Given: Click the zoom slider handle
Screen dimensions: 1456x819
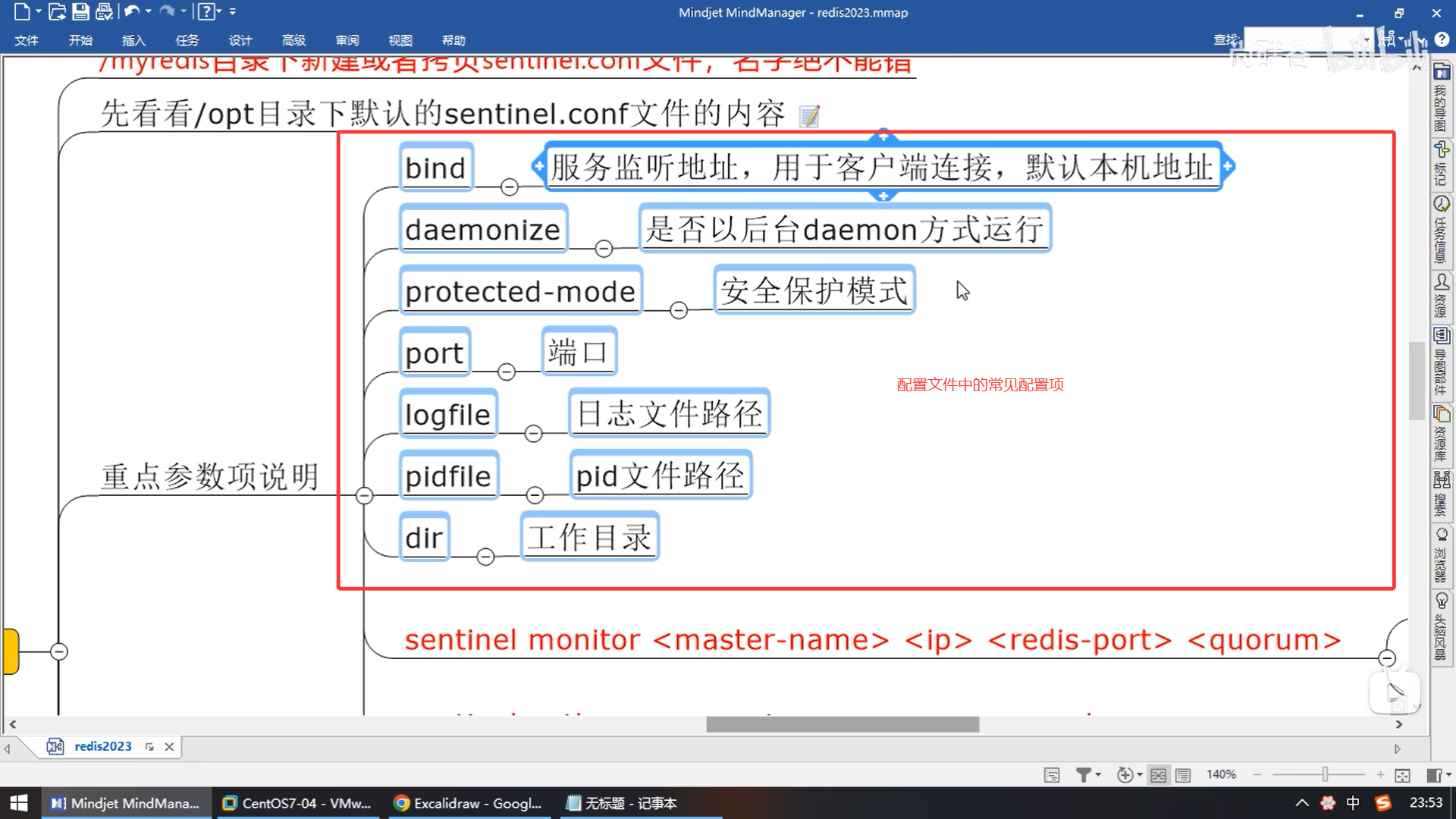Looking at the screenshot, I should [x=1325, y=774].
